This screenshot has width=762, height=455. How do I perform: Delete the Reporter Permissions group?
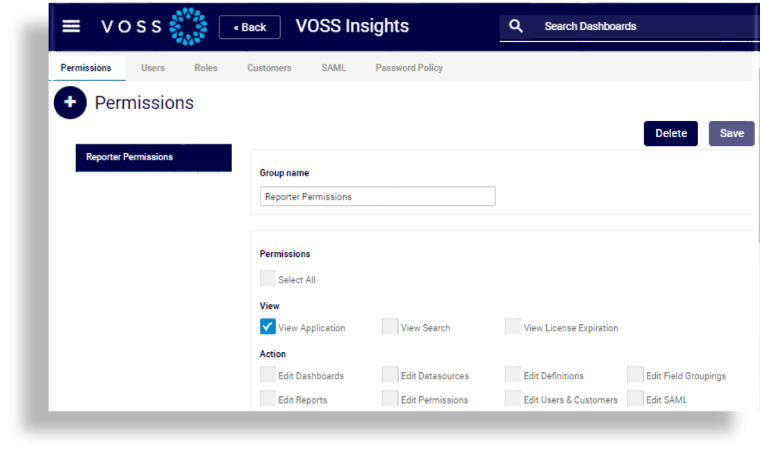tap(670, 133)
